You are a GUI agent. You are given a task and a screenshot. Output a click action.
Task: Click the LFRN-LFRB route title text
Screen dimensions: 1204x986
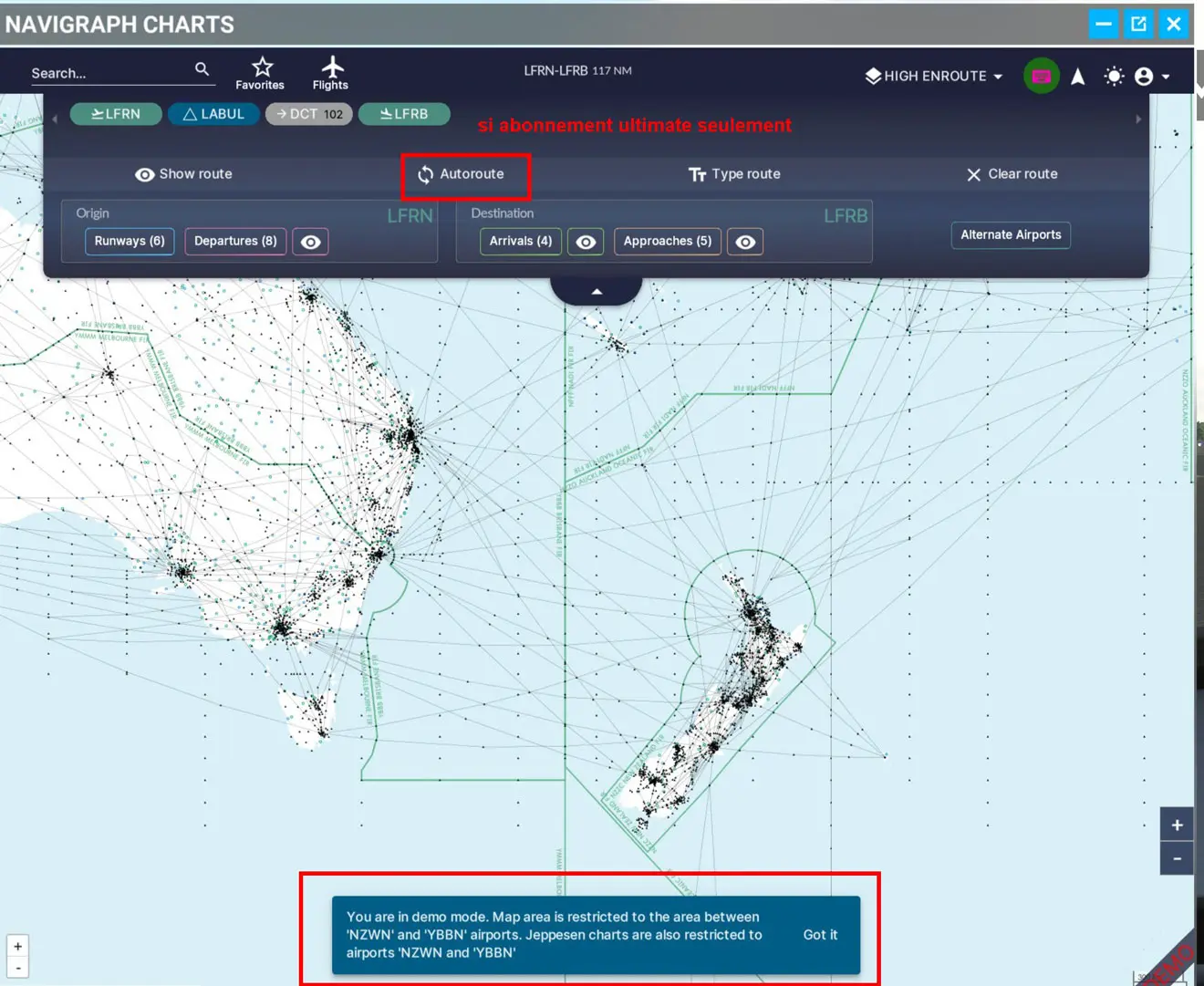577,70
